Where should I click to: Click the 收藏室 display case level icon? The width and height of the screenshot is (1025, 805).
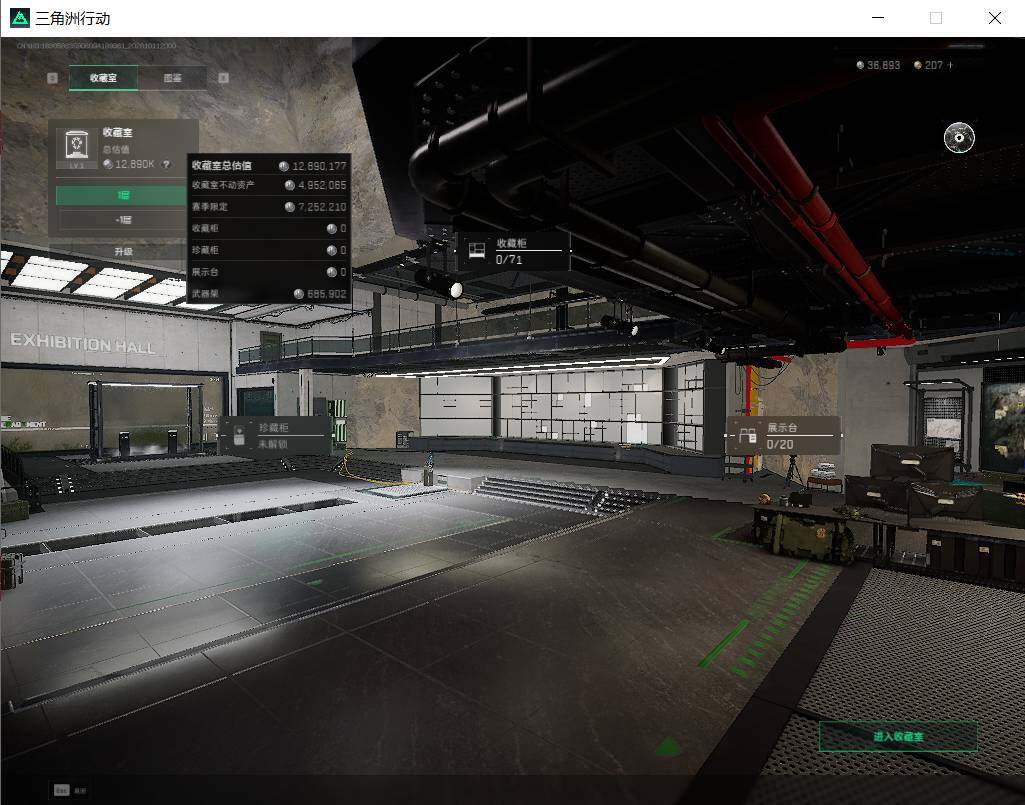click(76, 146)
